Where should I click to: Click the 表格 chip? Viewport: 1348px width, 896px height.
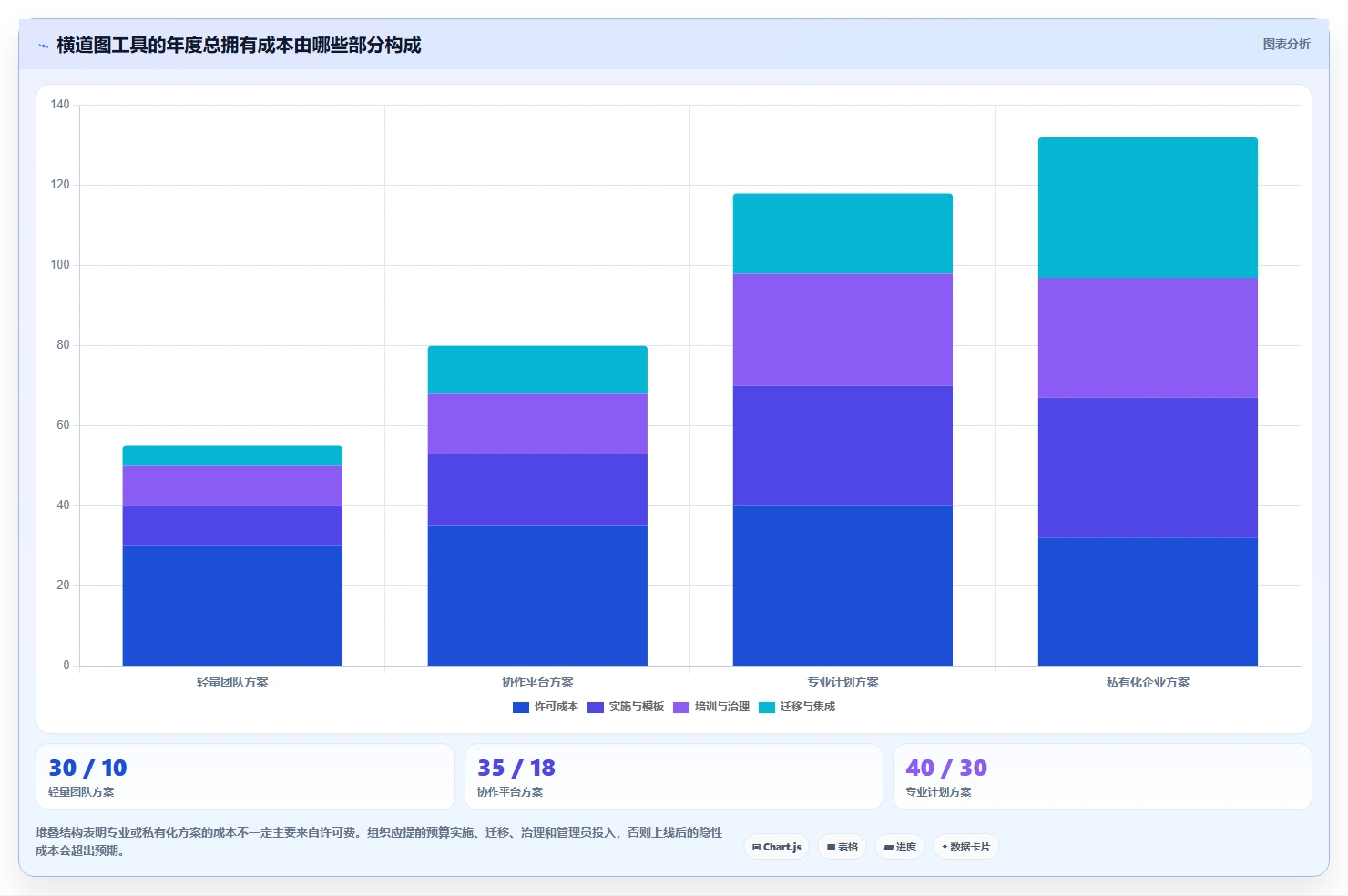842,847
